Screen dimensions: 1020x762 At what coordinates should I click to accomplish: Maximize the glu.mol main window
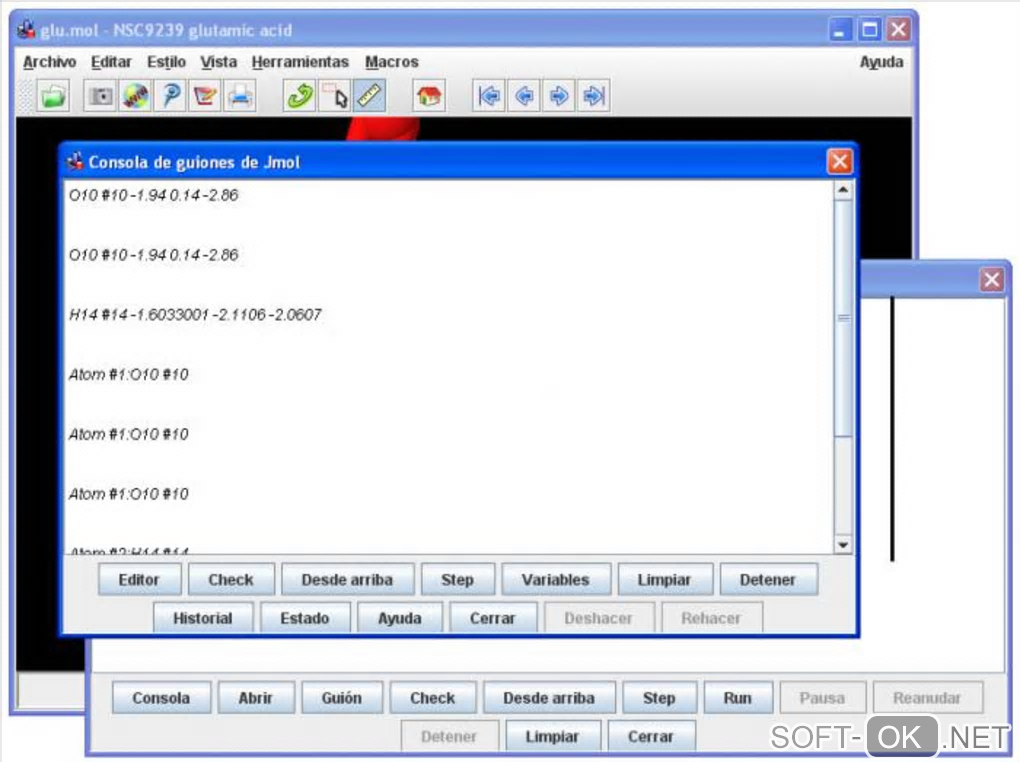click(870, 29)
